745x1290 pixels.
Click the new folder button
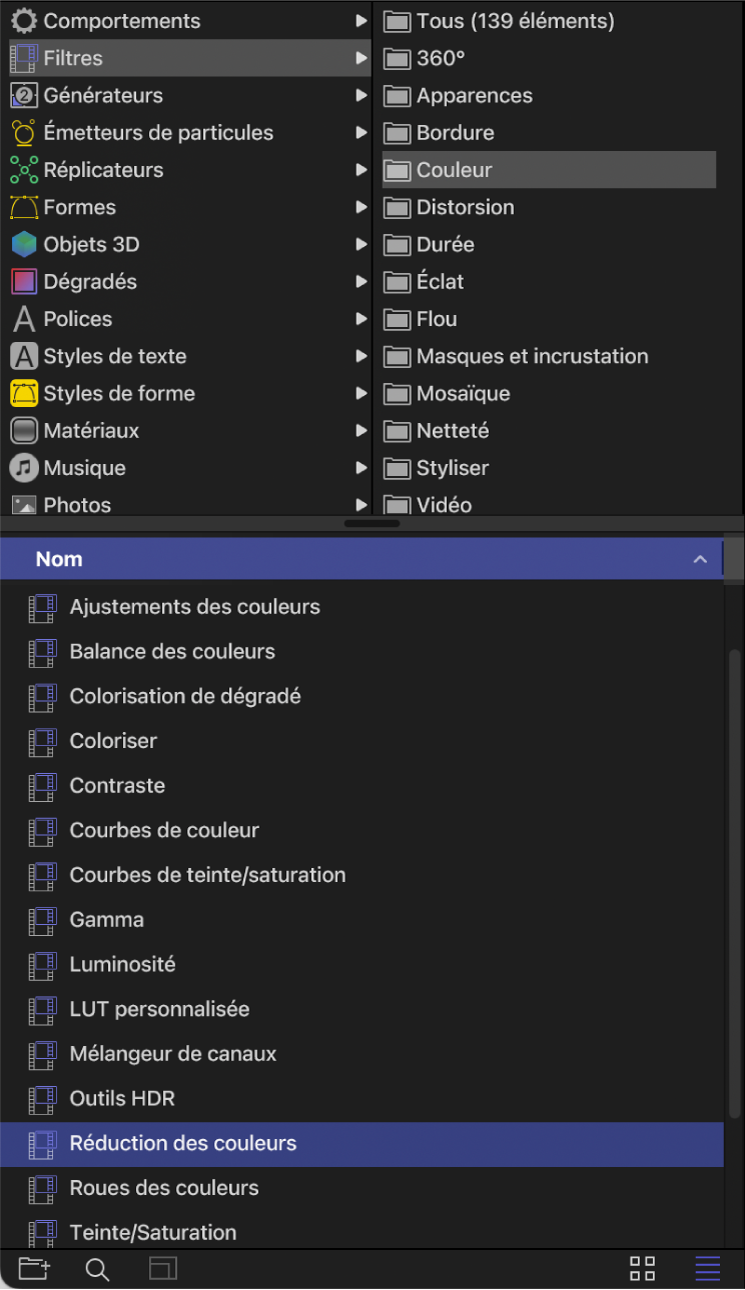click(33, 1268)
